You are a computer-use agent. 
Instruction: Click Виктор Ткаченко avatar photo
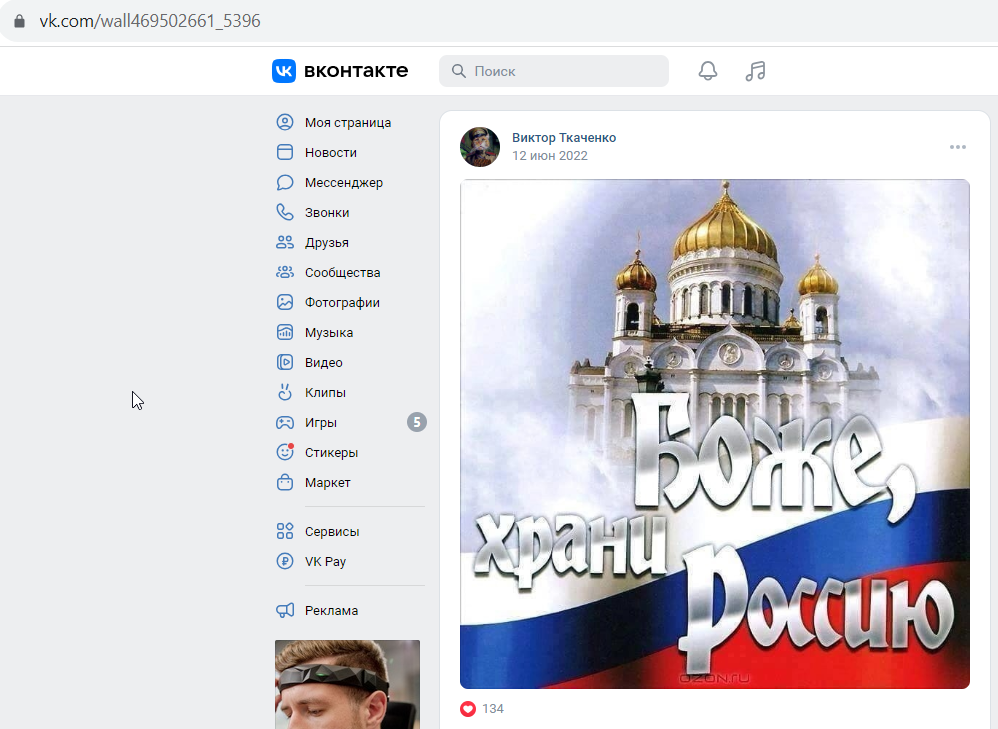[x=480, y=146]
